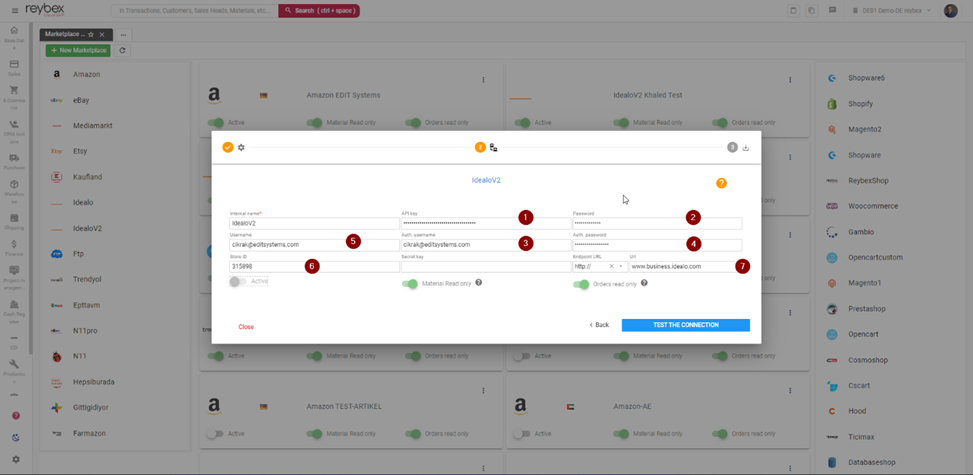Open the chat messages icon in header
Image resolution: width=973 pixels, height=475 pixels.
coord(832,11)
